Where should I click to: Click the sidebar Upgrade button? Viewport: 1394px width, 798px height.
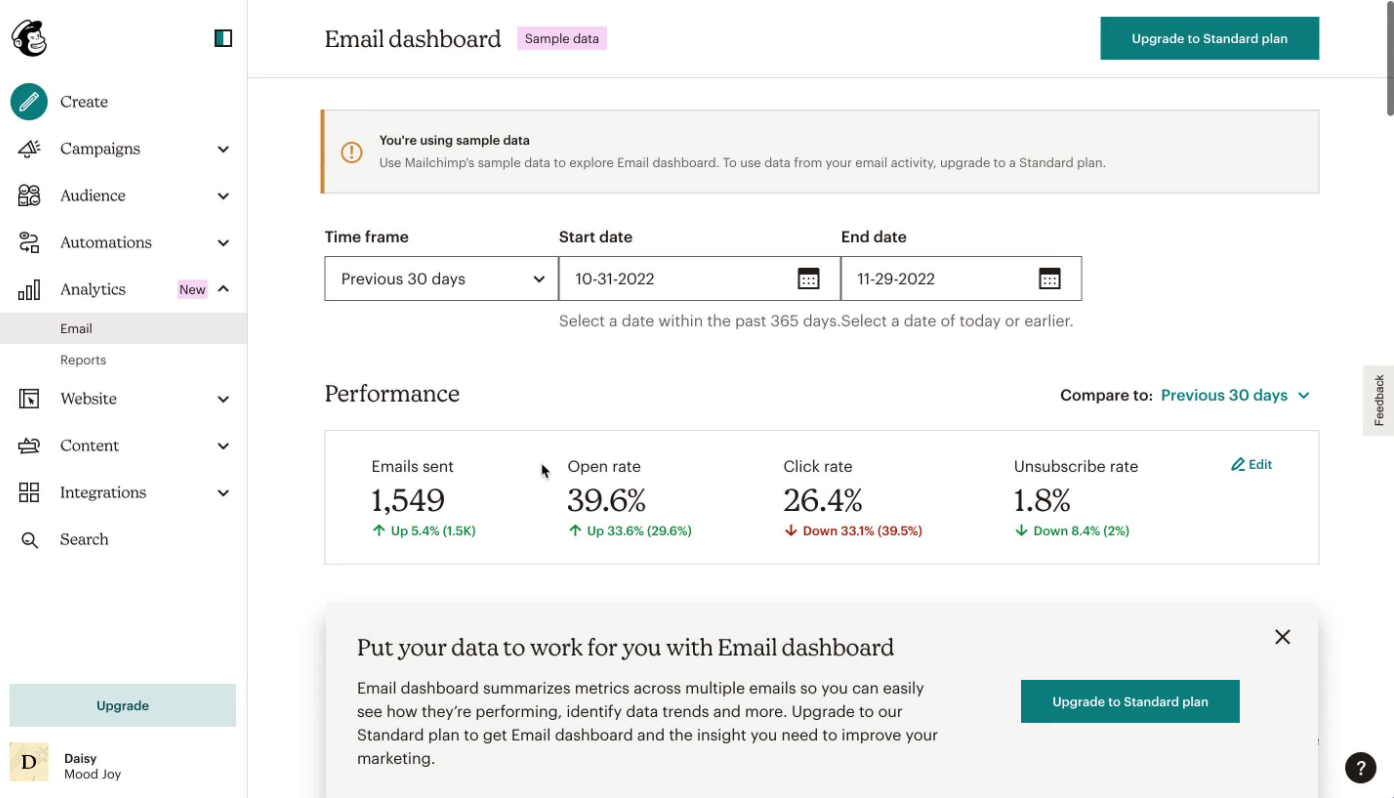[123, 705]
